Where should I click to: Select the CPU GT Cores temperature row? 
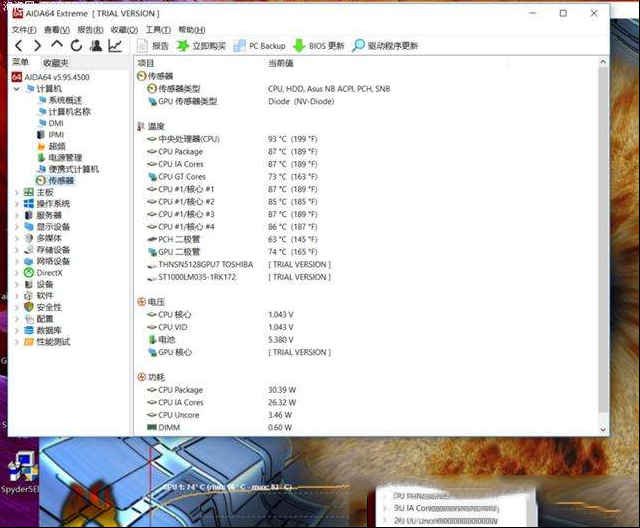click(232, 177)
